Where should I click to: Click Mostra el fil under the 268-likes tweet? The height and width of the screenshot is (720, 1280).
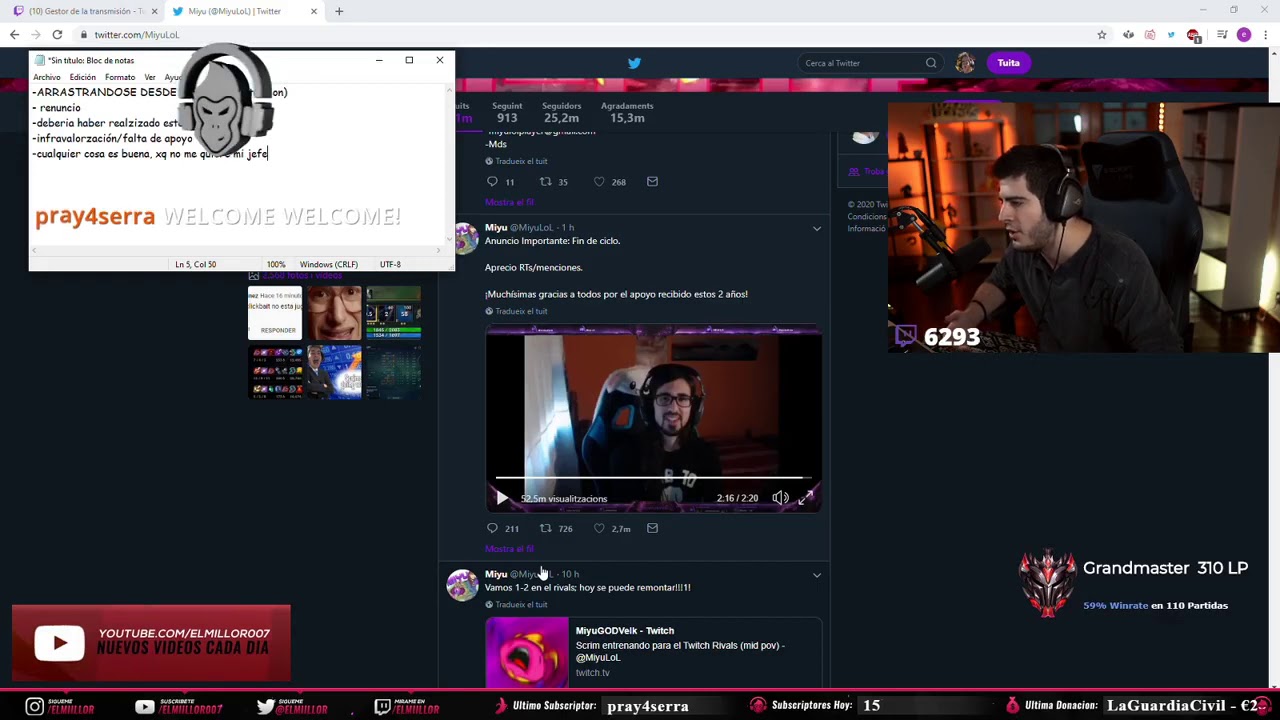509,202
